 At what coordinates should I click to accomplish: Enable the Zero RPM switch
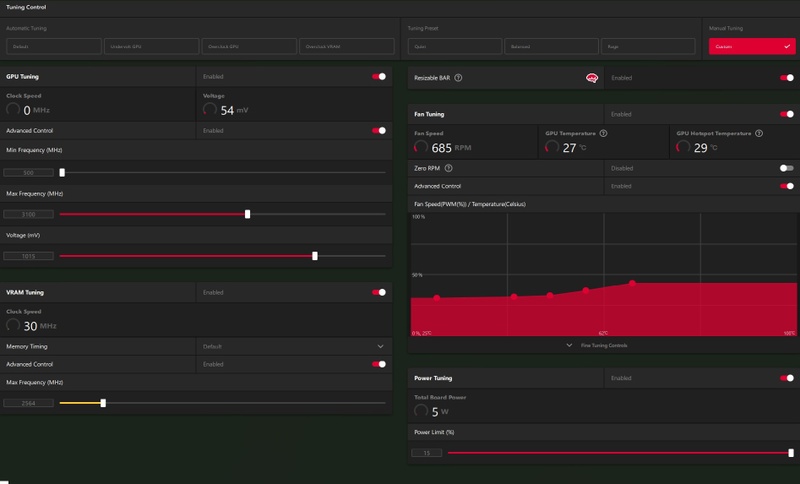(787, 168)
